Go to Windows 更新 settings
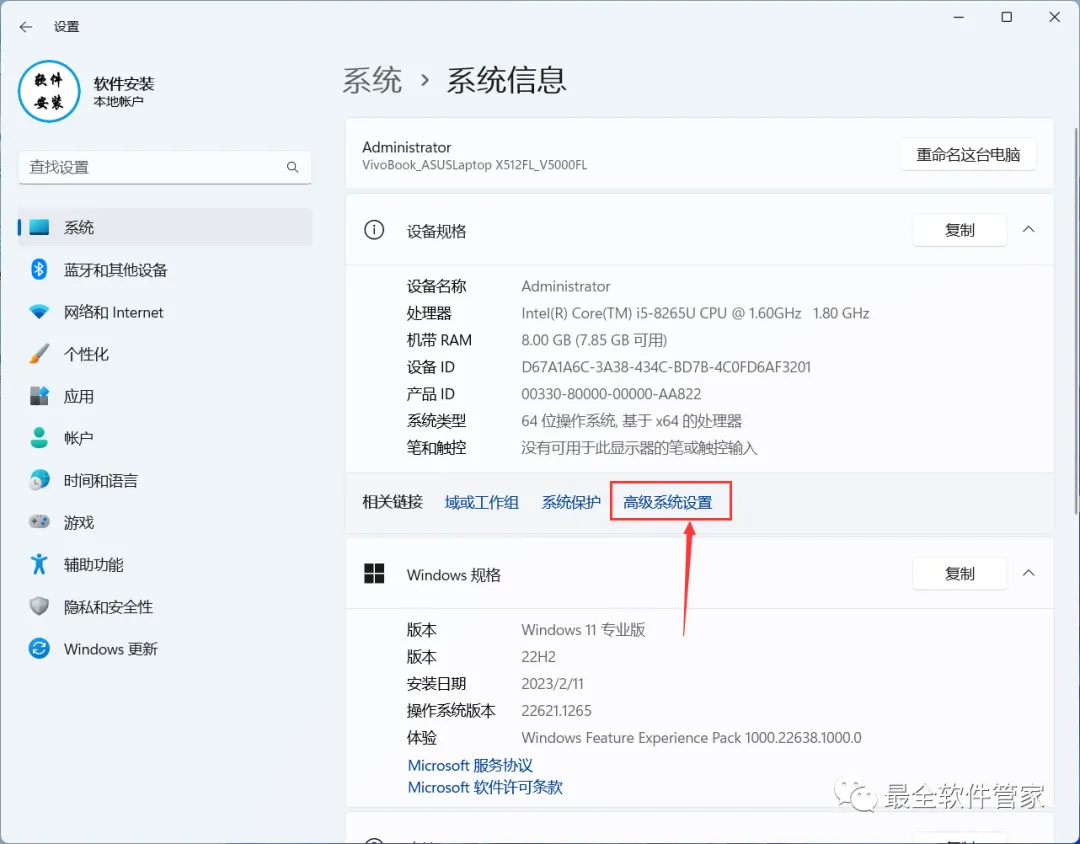 pyautogui.click(x=165, y=648)
